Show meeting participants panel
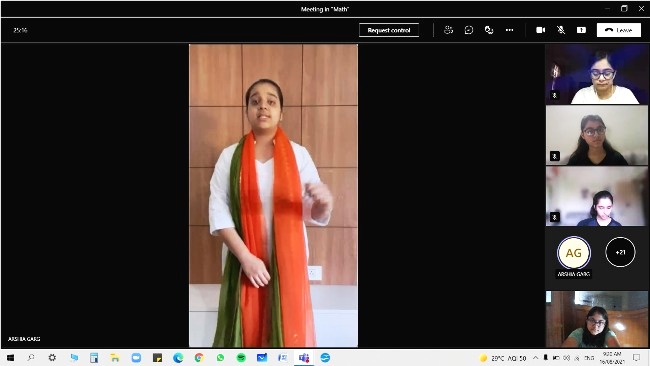 click(x=448, y=30)
